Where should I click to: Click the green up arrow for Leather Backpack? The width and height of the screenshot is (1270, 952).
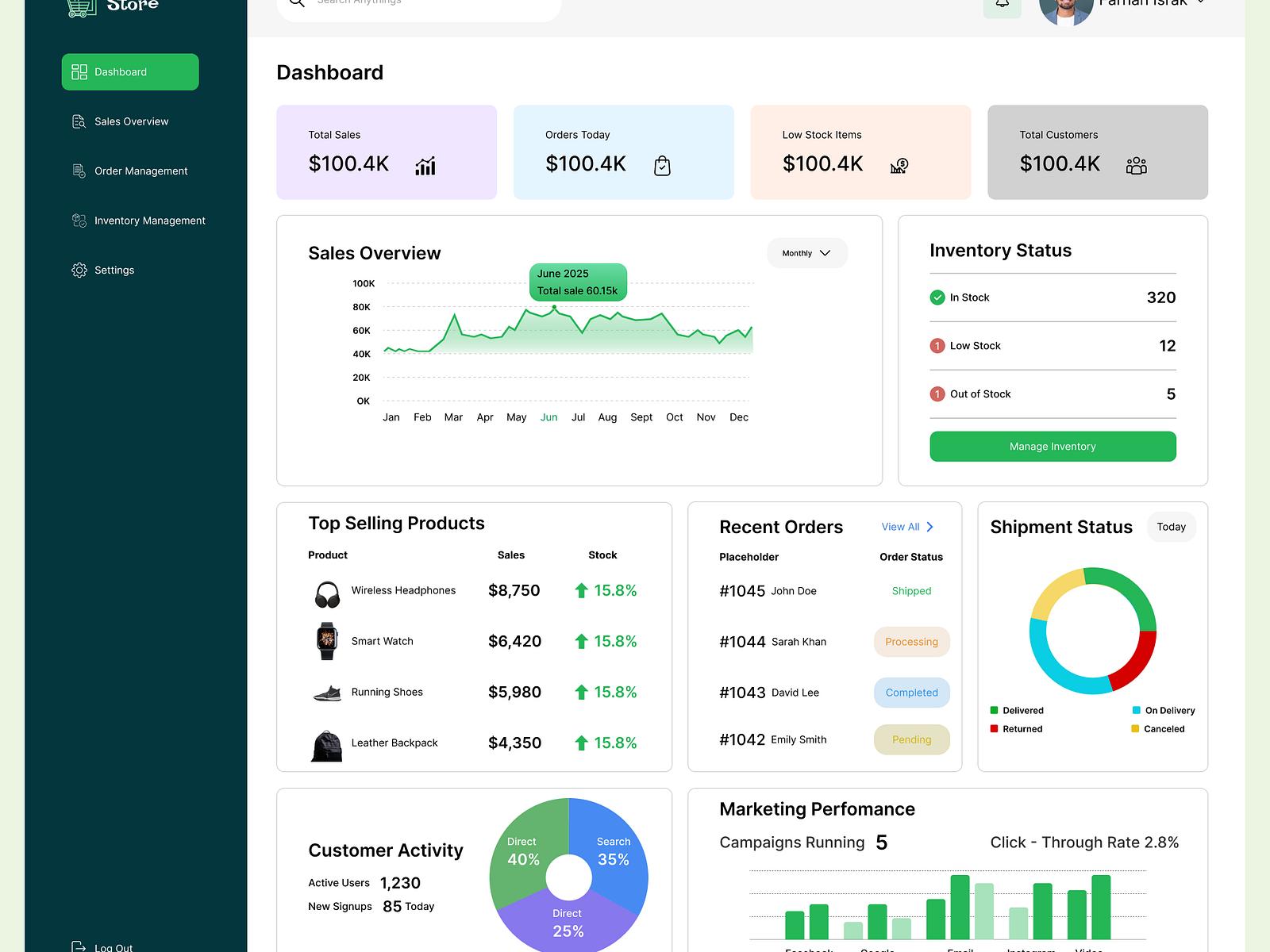click(581, 743)
